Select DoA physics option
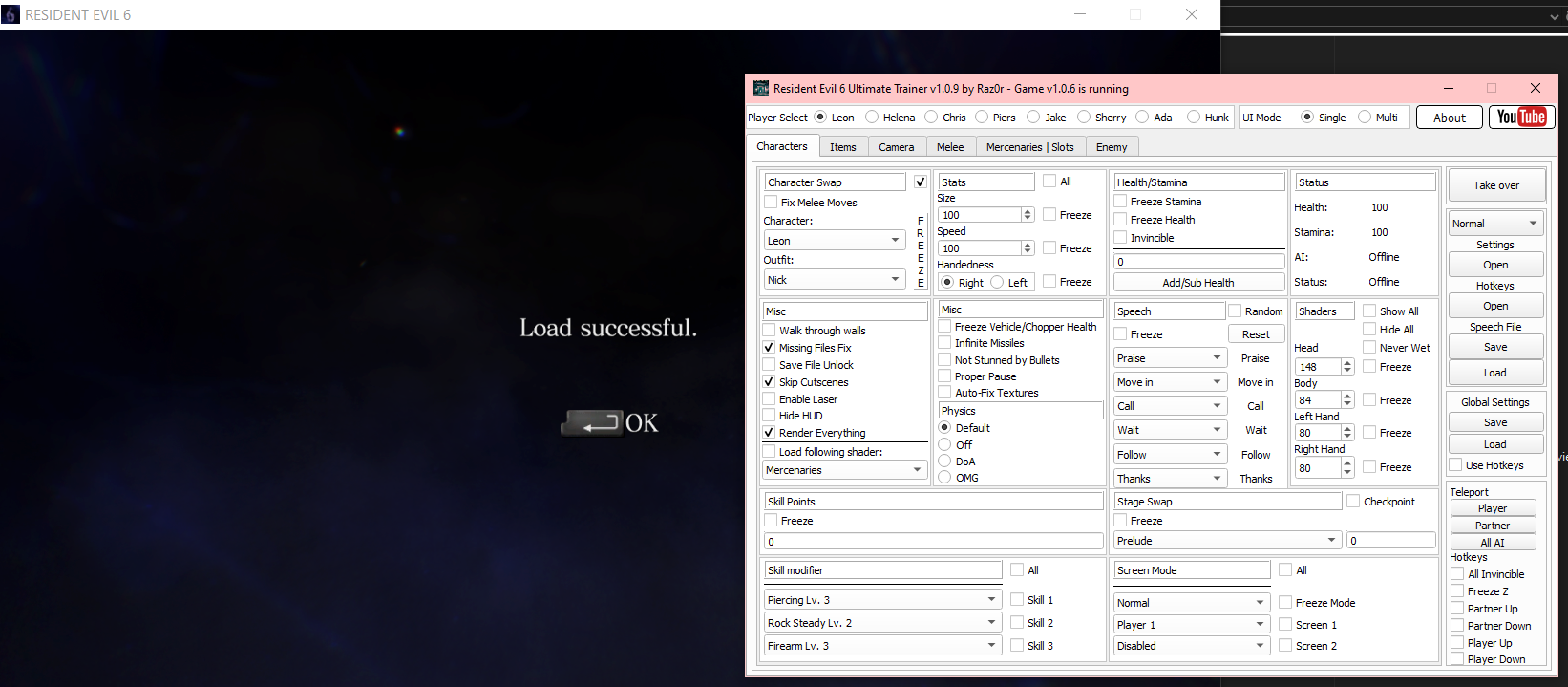The image size is (1568, 687). click(944, 462)
